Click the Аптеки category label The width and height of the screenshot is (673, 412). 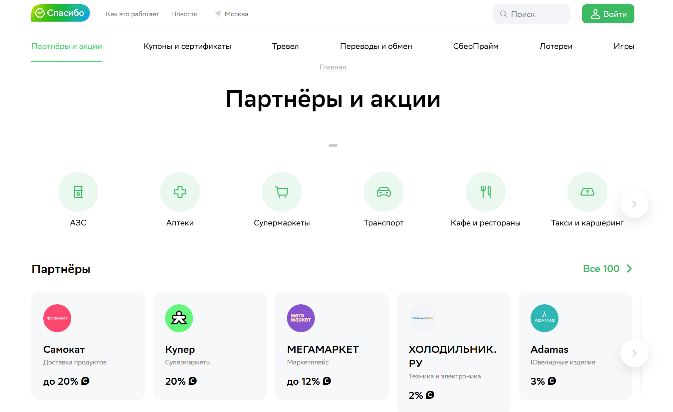coord(180,223)
